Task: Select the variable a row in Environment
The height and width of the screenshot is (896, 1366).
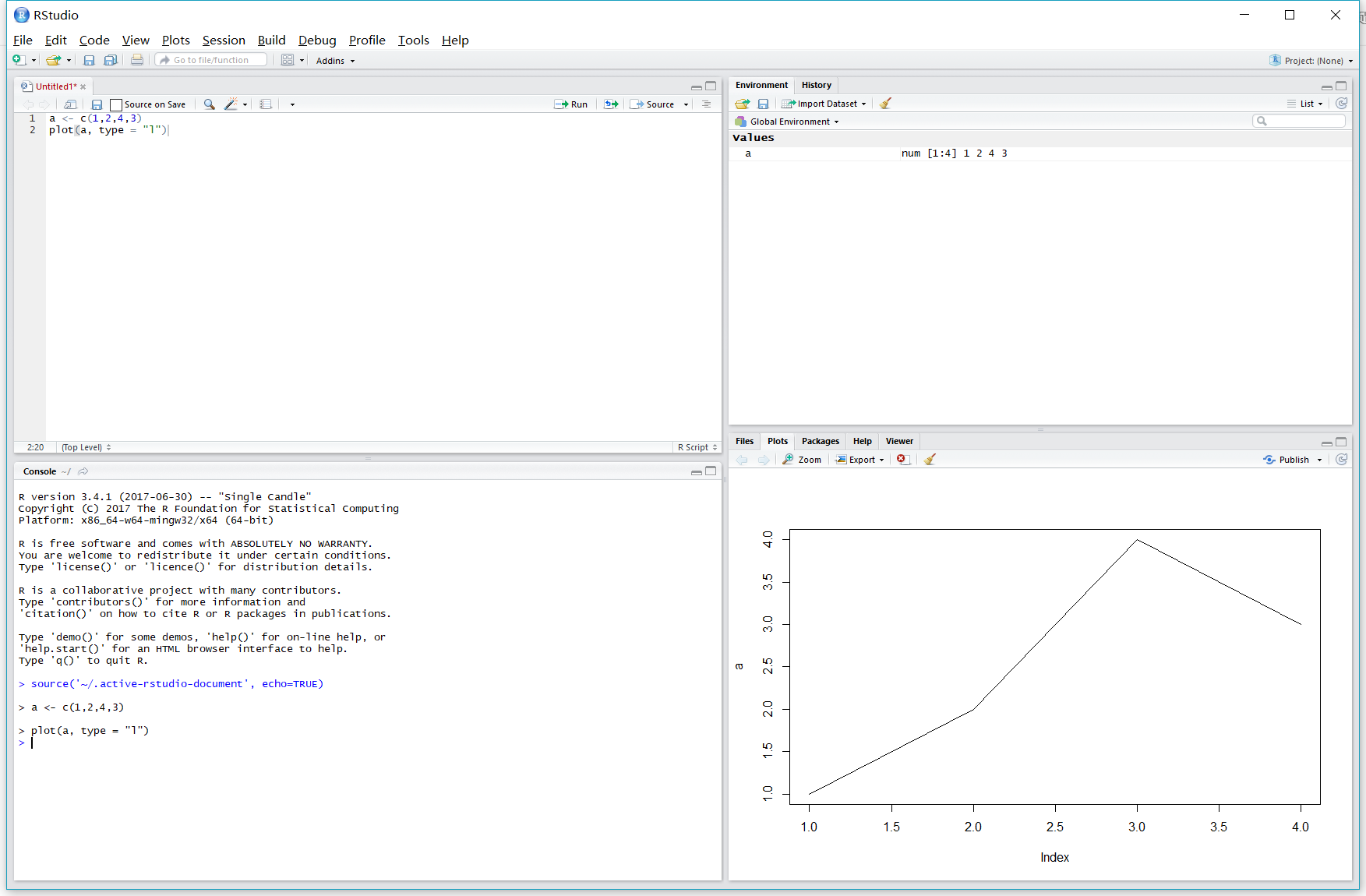Action: click(1040, 153)
